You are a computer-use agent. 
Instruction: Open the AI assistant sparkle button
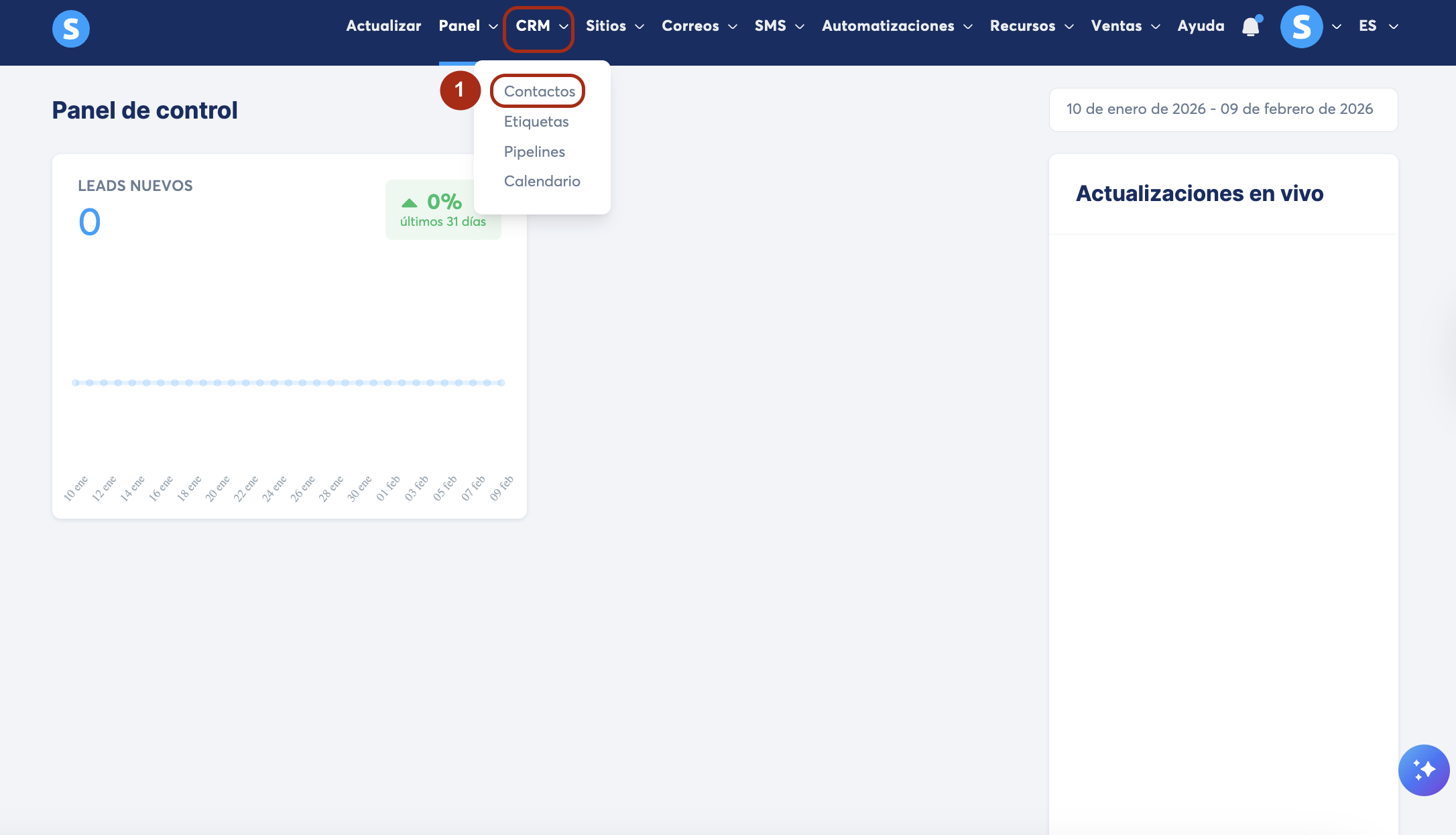1424,770
